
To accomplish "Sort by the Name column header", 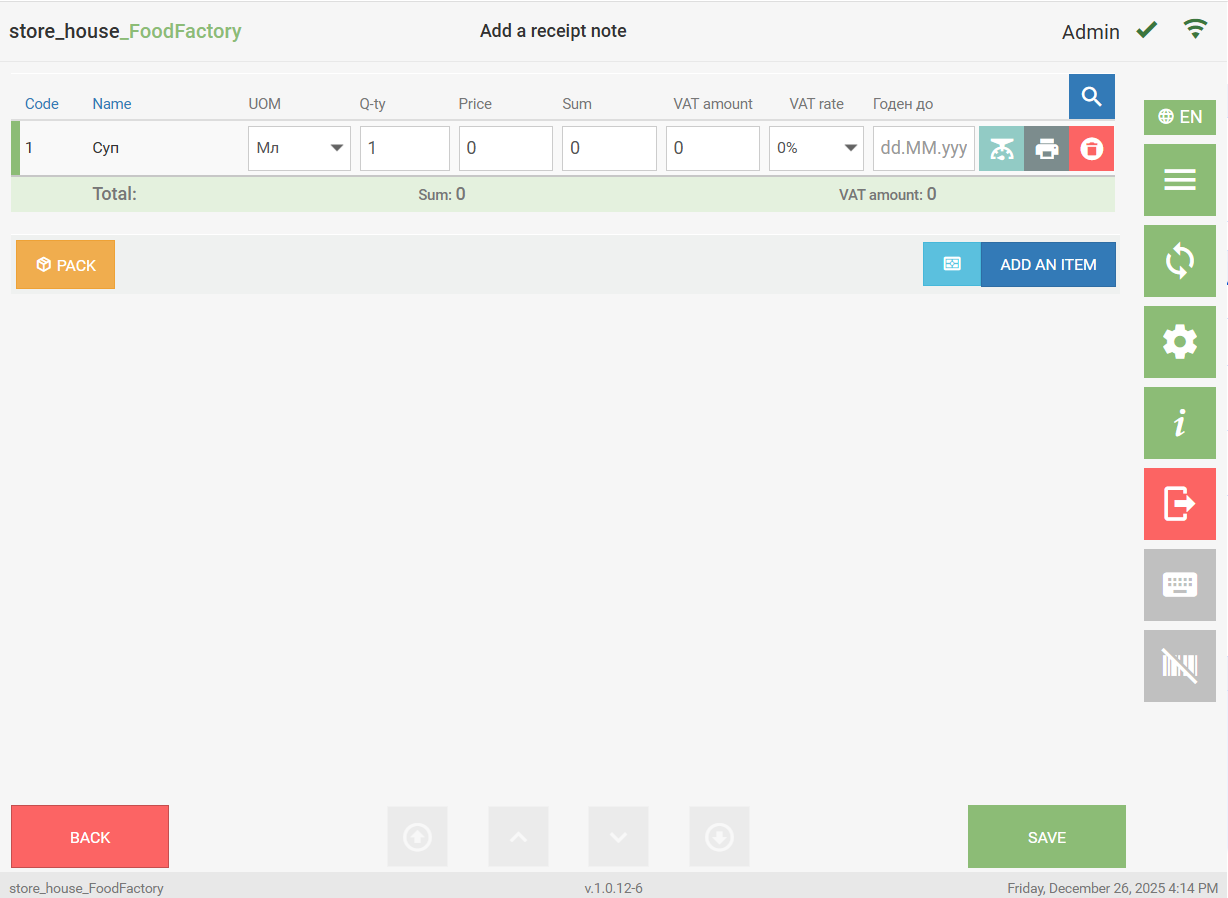I will coord(112,104).
